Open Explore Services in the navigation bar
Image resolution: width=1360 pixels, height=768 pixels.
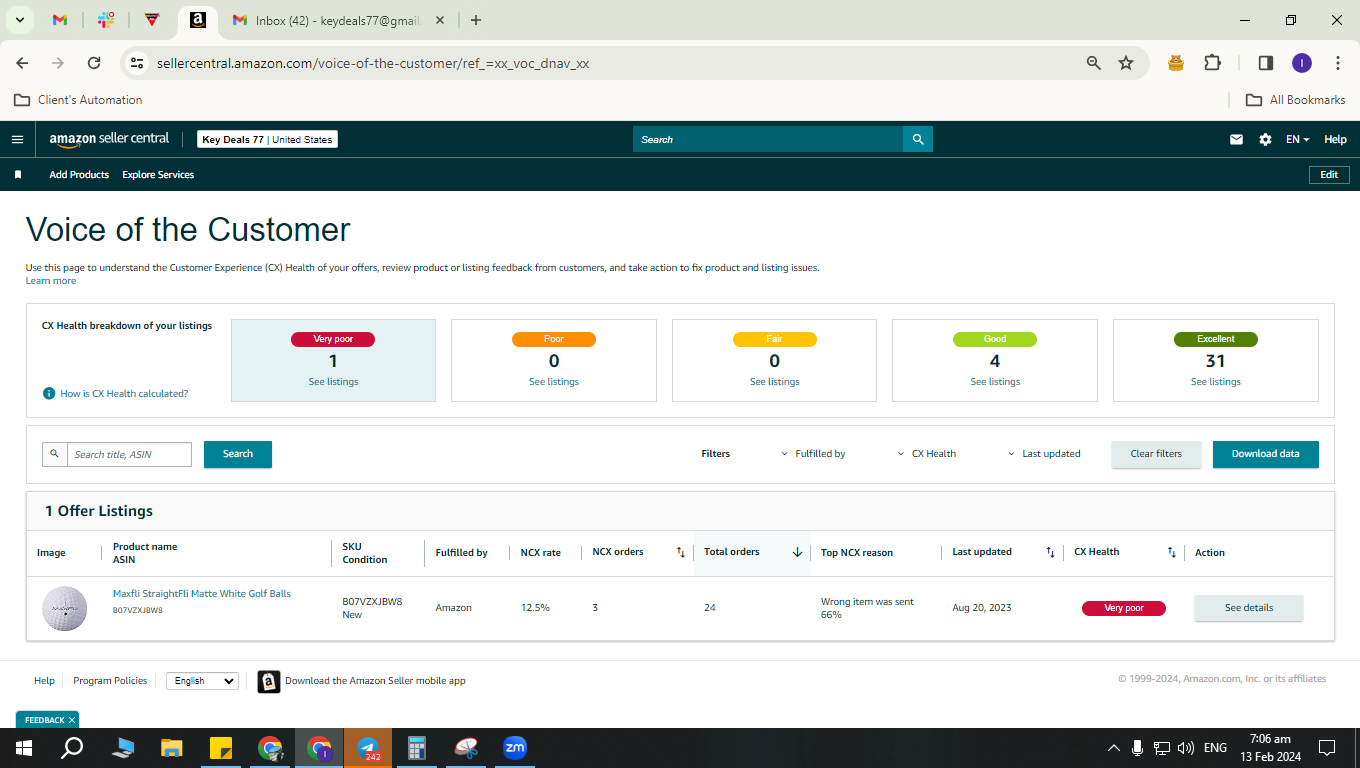point(158,175)
